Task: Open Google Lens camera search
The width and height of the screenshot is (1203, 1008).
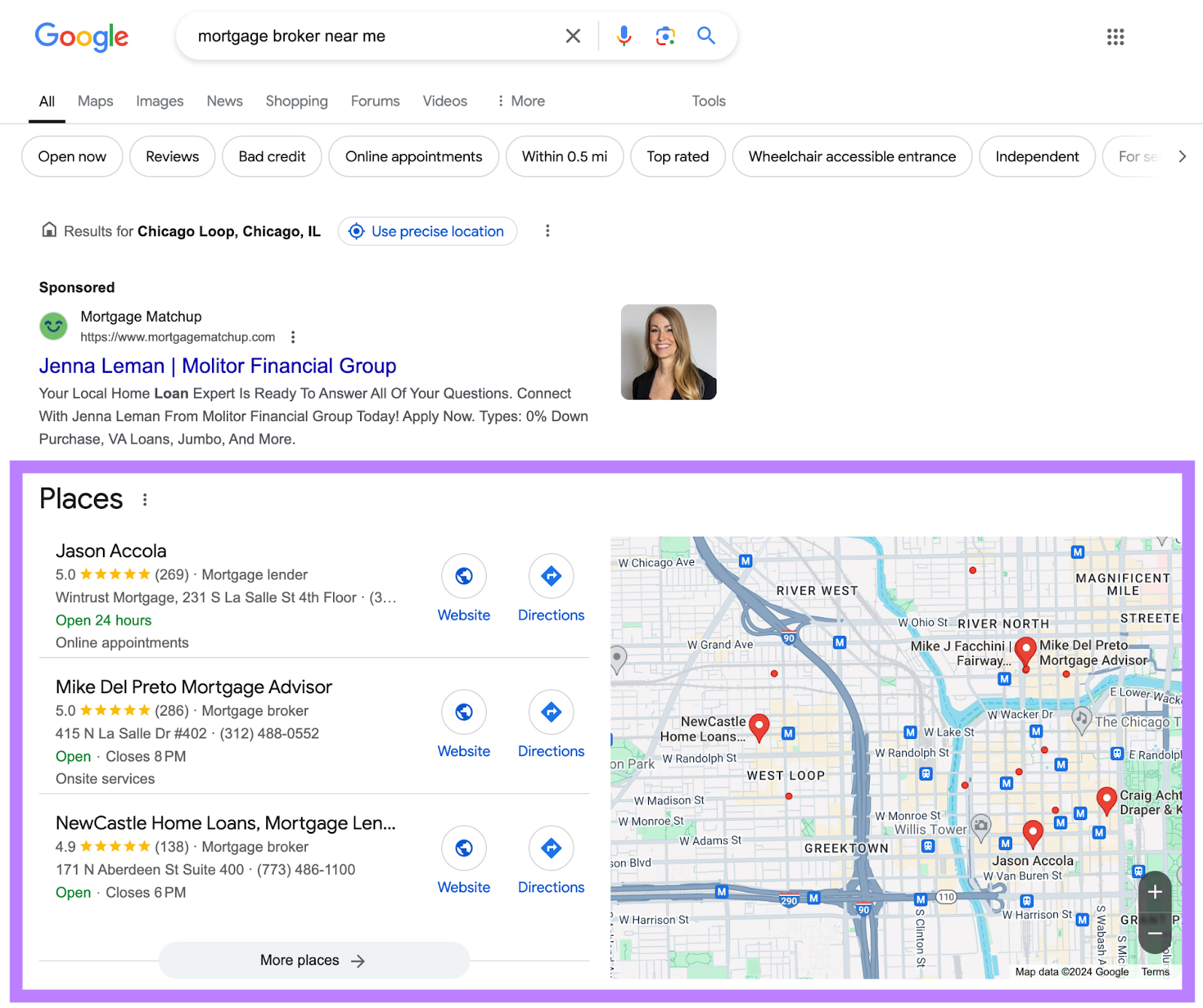Action: [x=664, y=35]
